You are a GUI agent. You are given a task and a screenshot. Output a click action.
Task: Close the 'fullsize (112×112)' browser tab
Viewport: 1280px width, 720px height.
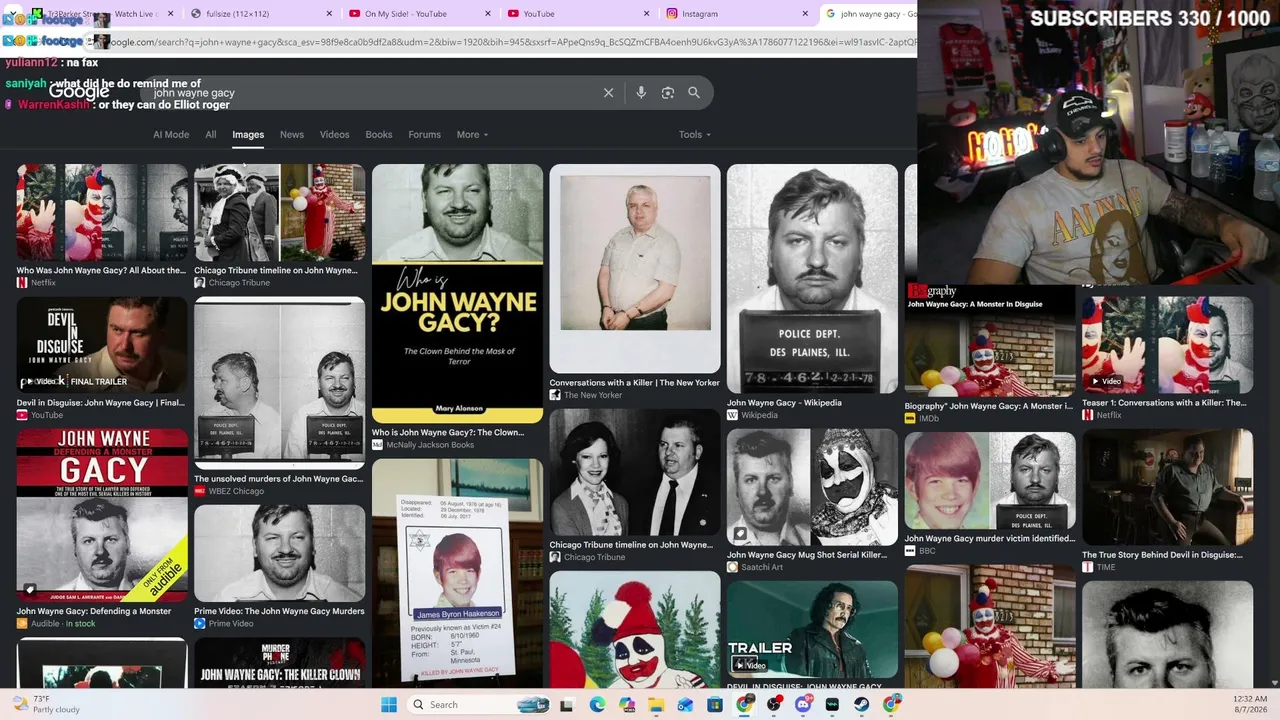[x=329, y=14]
